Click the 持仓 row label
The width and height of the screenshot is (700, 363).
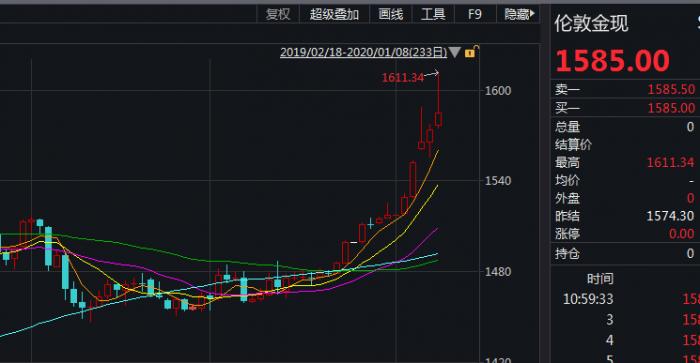(567, 254)
